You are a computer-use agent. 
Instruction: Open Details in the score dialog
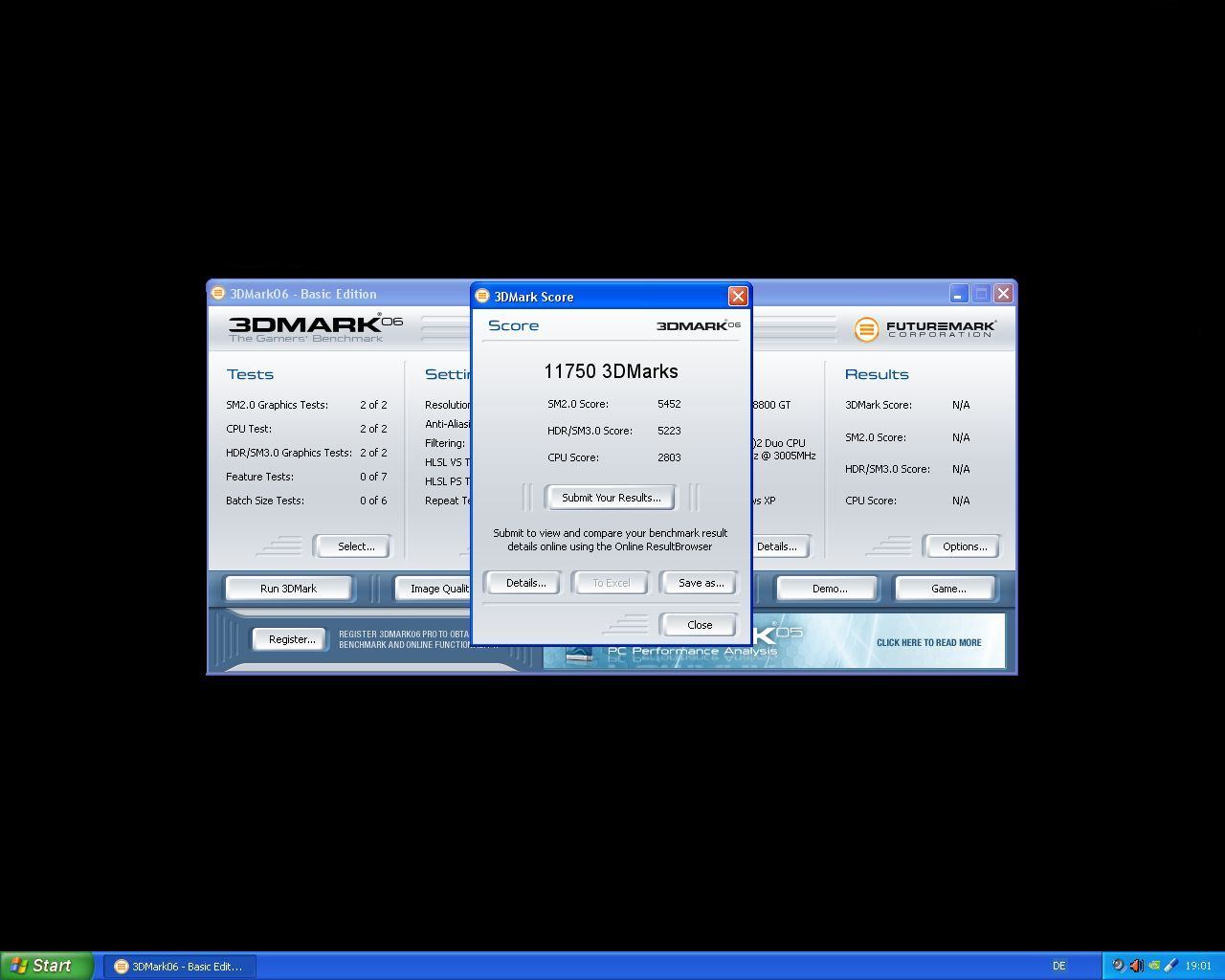(x=525, y=583)
